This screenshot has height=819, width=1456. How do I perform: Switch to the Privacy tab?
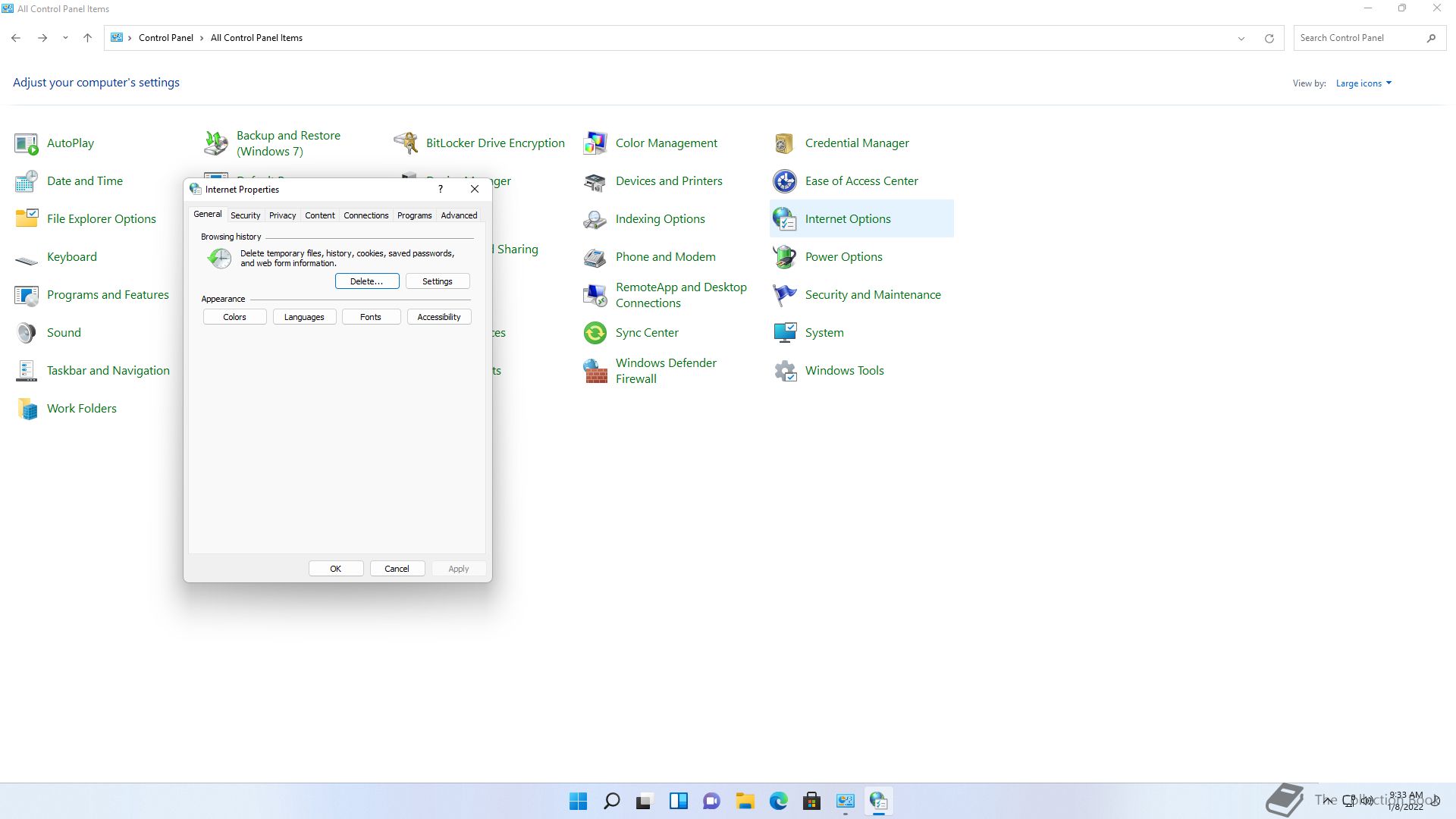[x=282, y=215]
